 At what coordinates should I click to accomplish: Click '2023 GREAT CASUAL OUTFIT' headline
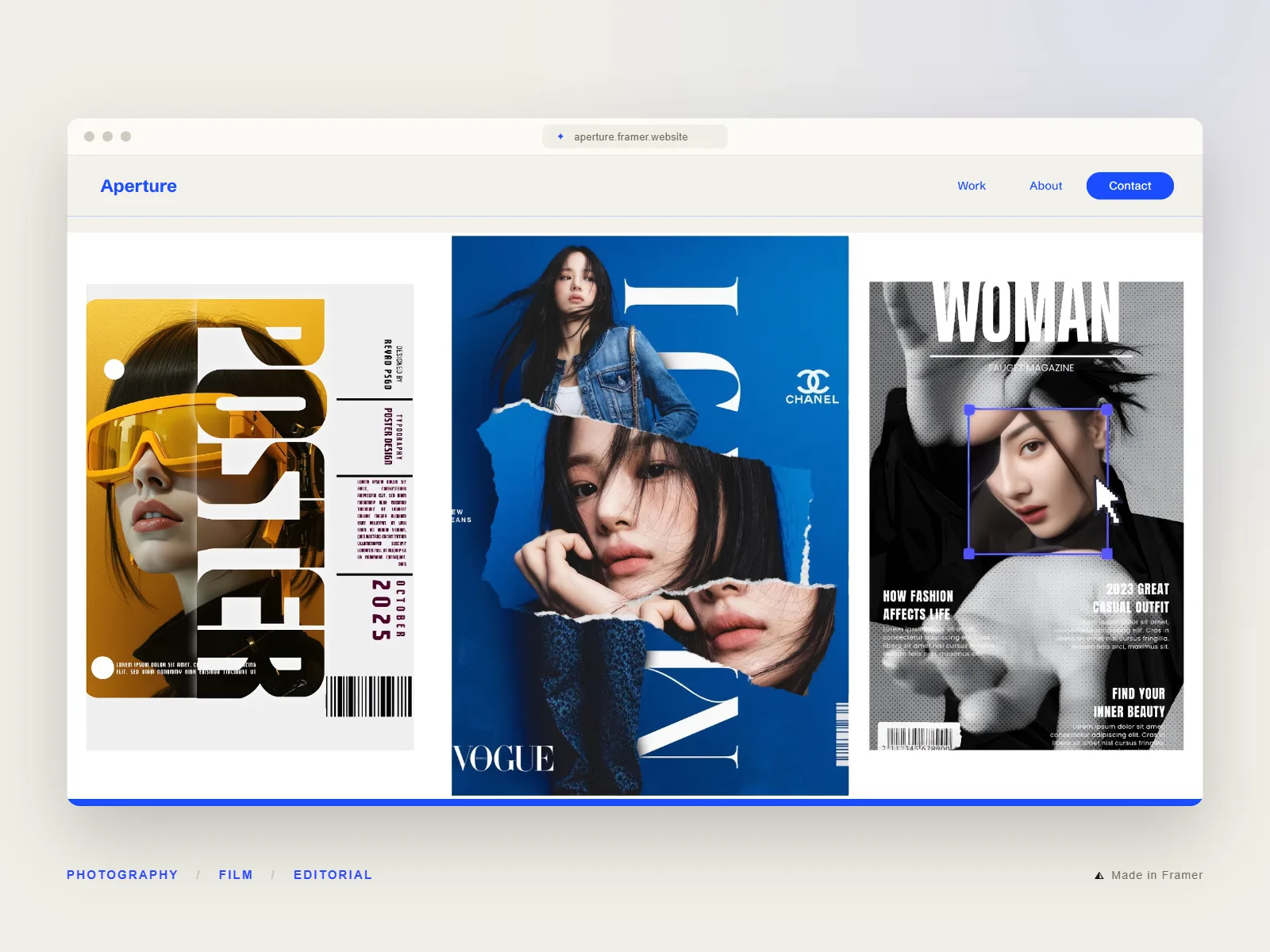tap(1130, 598)
